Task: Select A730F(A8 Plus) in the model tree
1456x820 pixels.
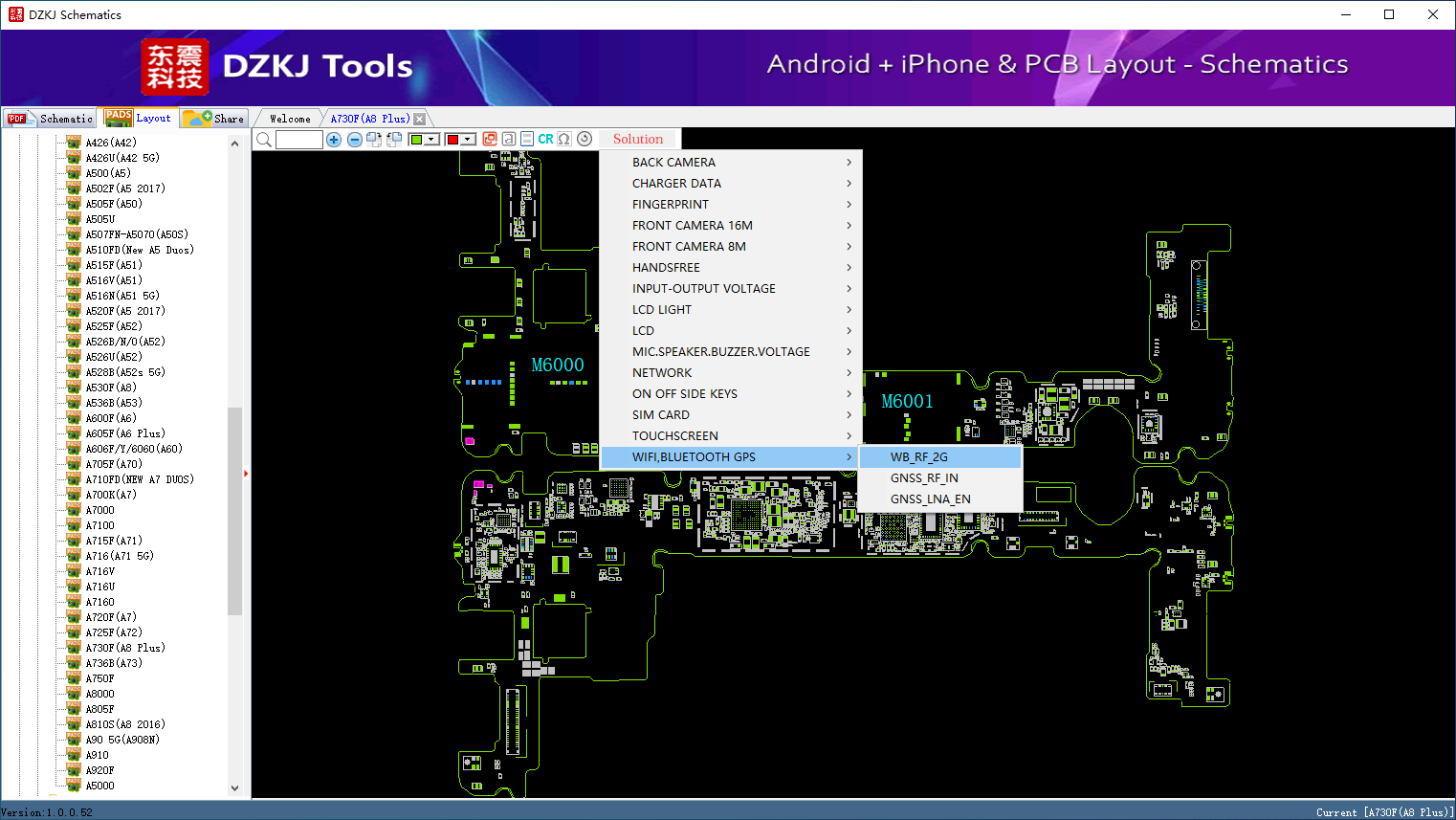Action: [x=125, y=648]
